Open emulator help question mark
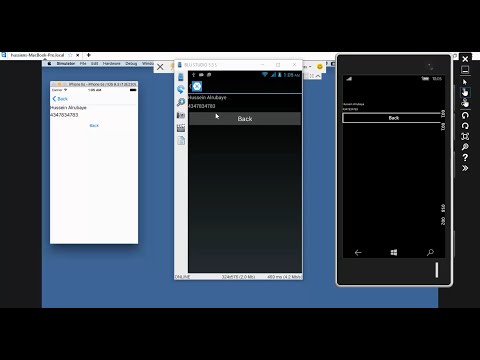 pyautogui.click(x=465, y=157)
